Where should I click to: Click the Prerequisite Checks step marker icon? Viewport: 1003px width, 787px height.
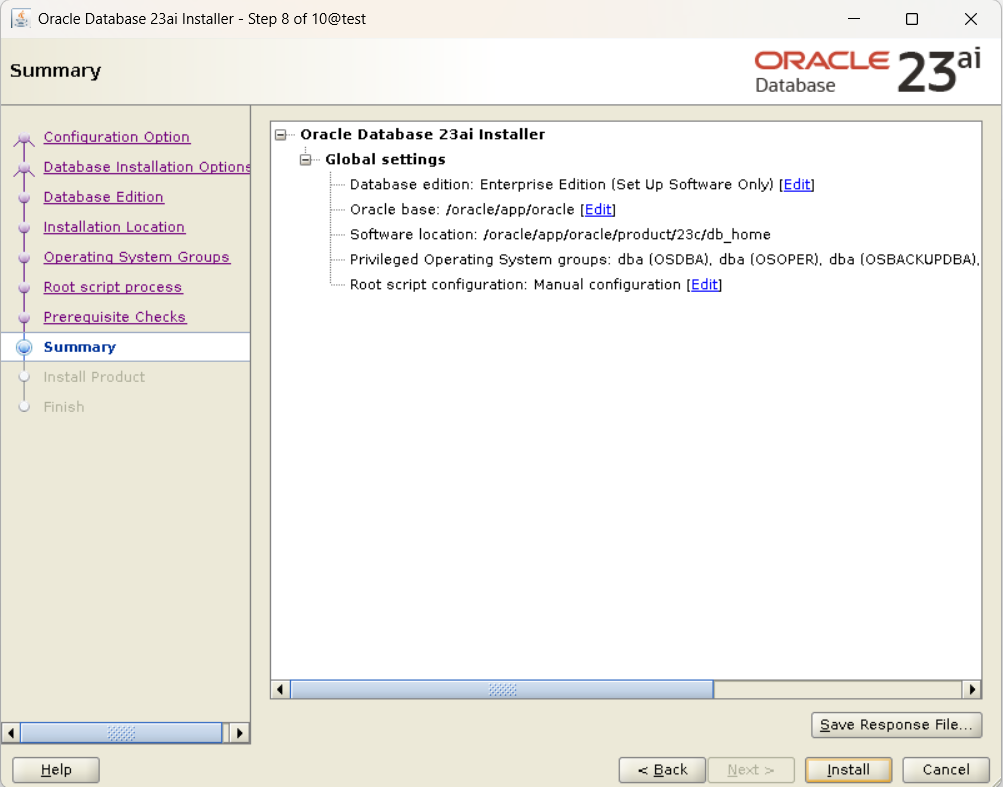point(24,318)
